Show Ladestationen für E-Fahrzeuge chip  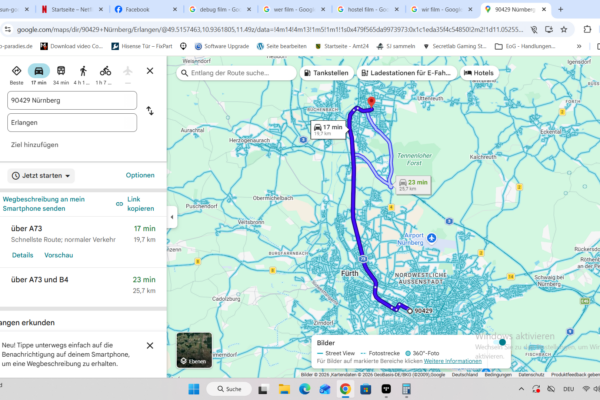pyautogui.click(x=406, y=73)
